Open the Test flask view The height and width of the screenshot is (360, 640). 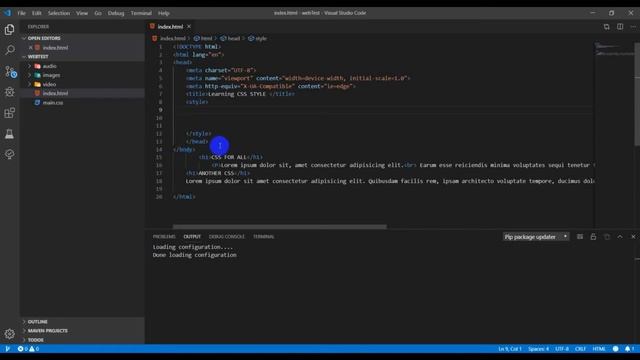pyautogui.click(x=9, y=134)
